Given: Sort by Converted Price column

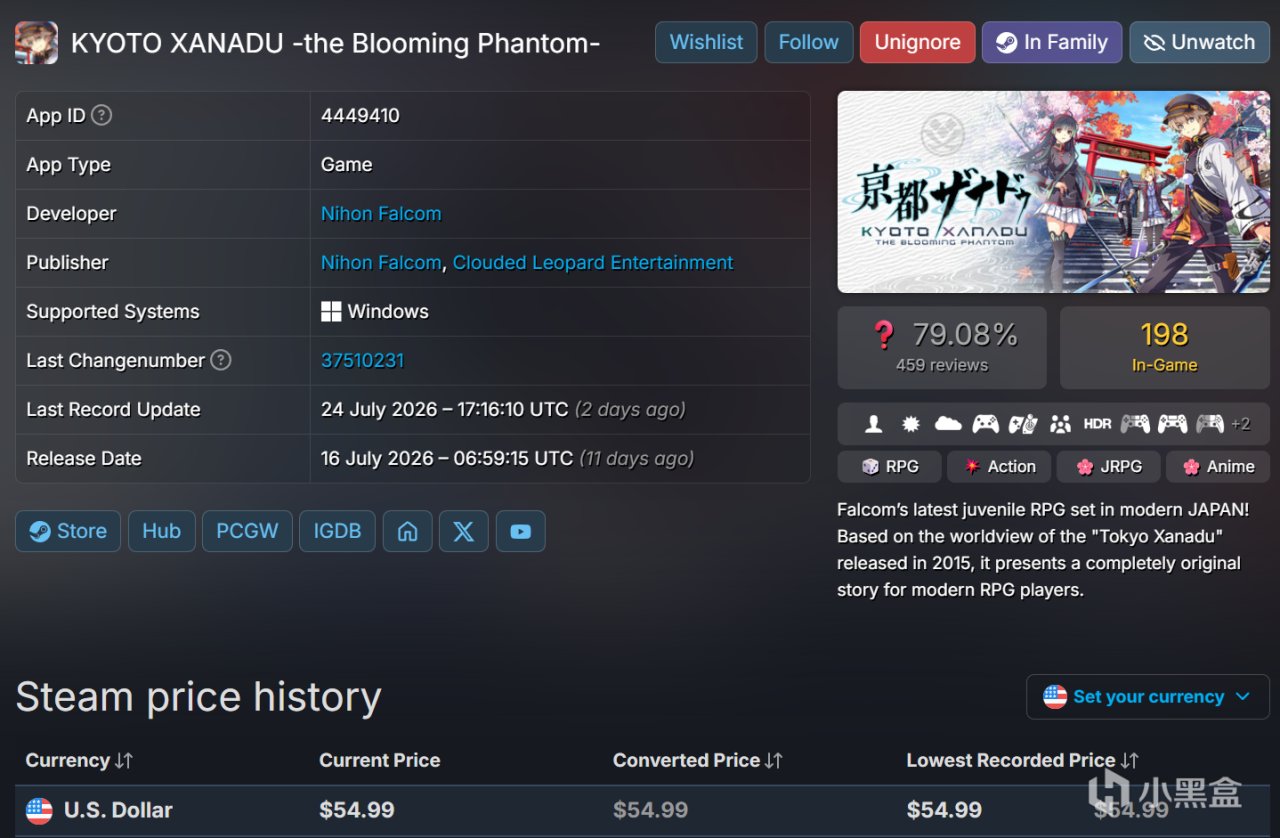Looking at the screenshot, I should tap(697, 760).
